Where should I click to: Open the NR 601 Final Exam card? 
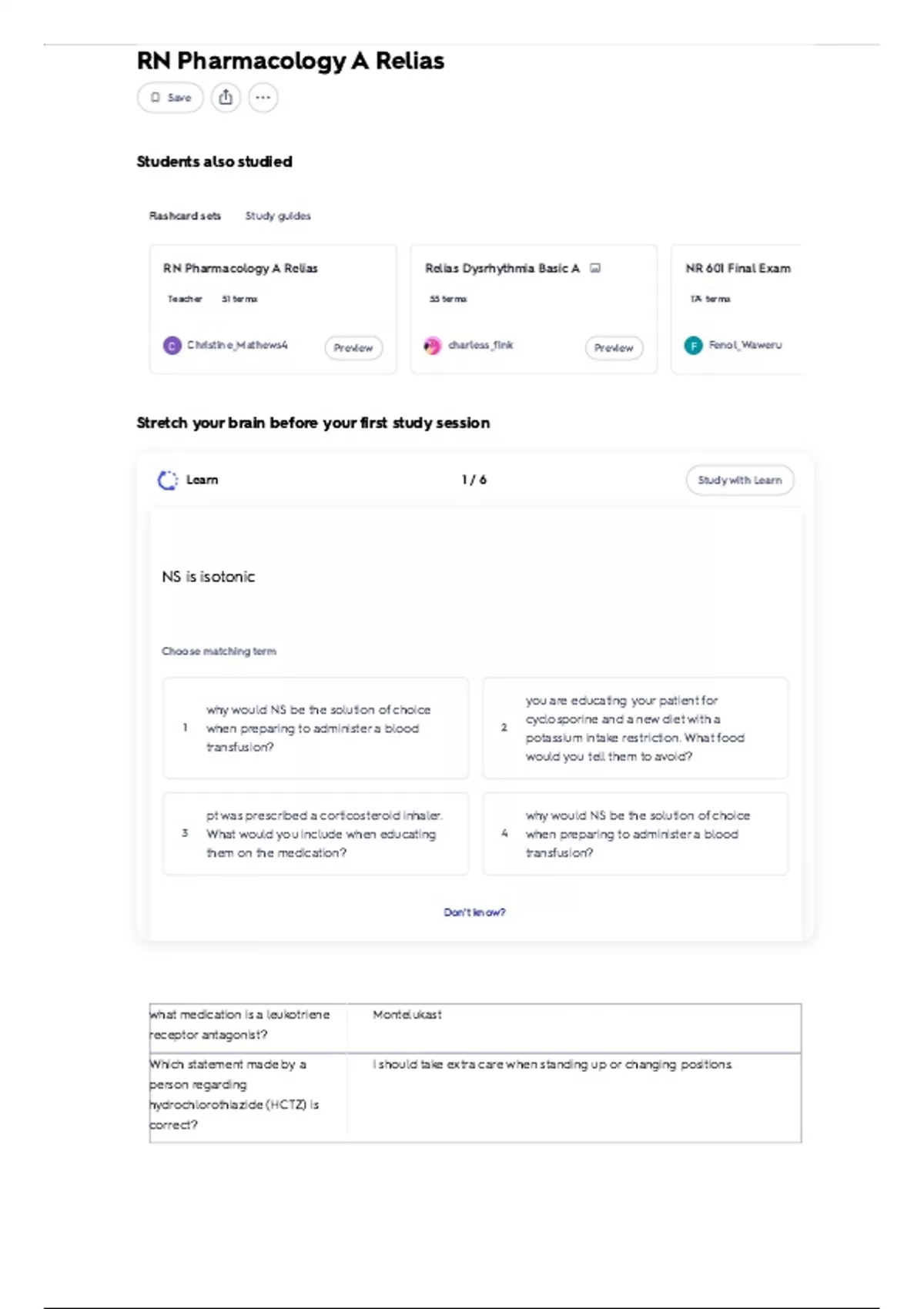click(736, 309)
